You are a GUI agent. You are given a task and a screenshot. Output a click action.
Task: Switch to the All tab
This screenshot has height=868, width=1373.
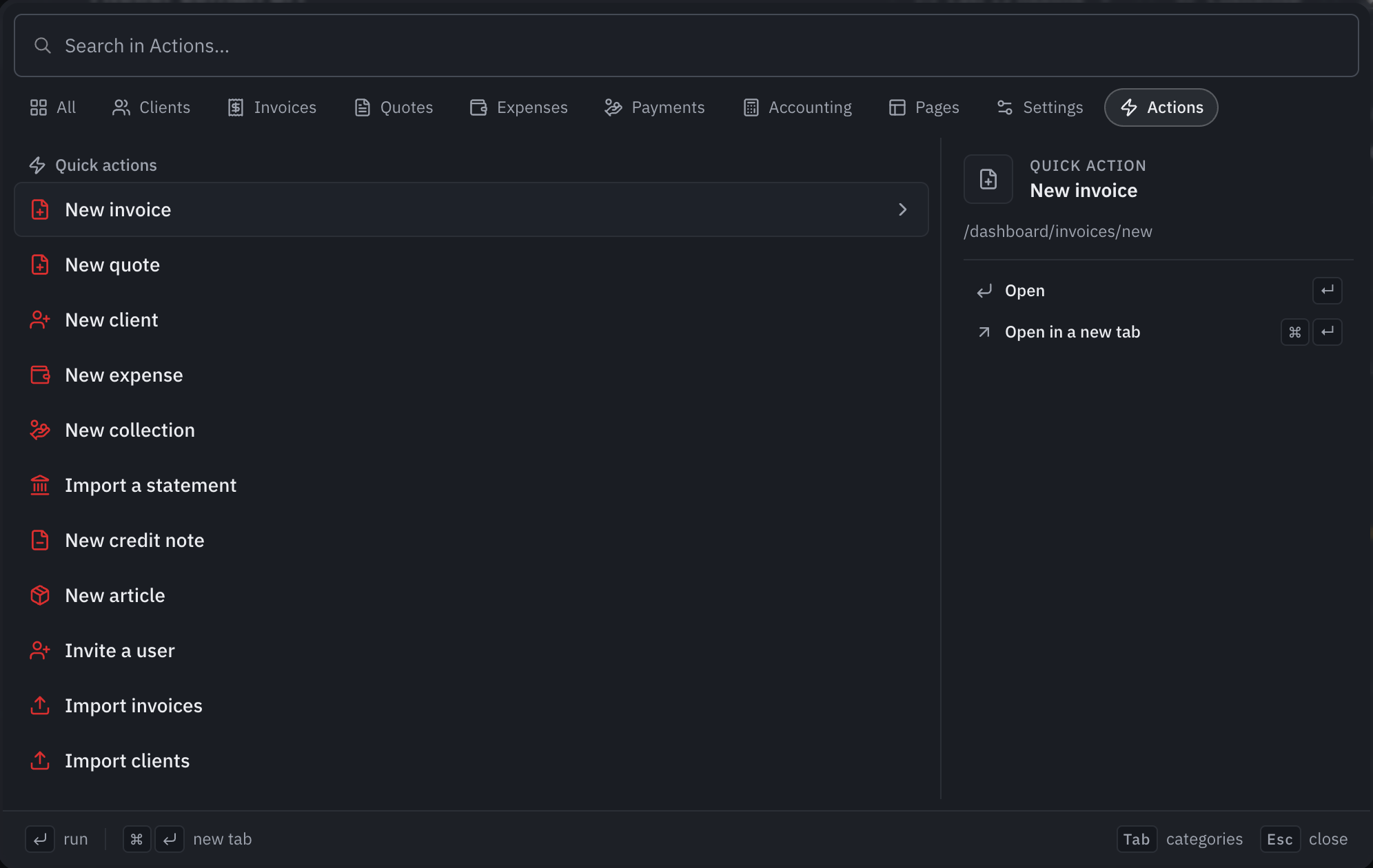(x=53, y=107)
